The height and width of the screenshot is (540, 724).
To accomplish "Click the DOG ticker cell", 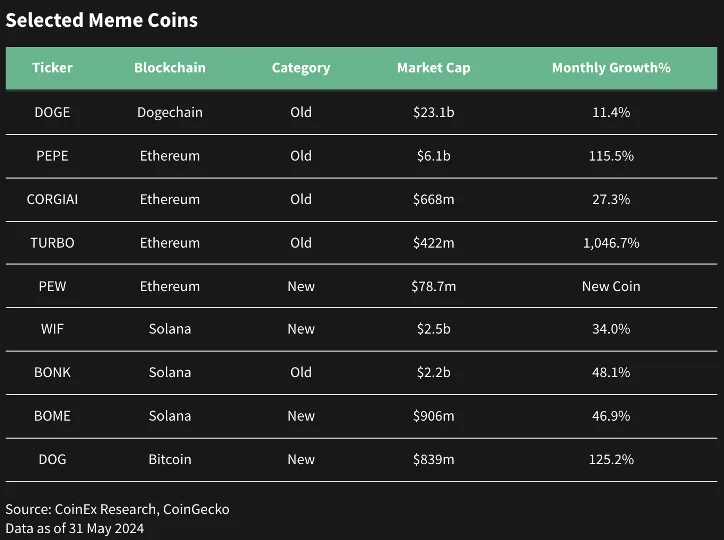I will pyautogui.click(x=52, y=459).
